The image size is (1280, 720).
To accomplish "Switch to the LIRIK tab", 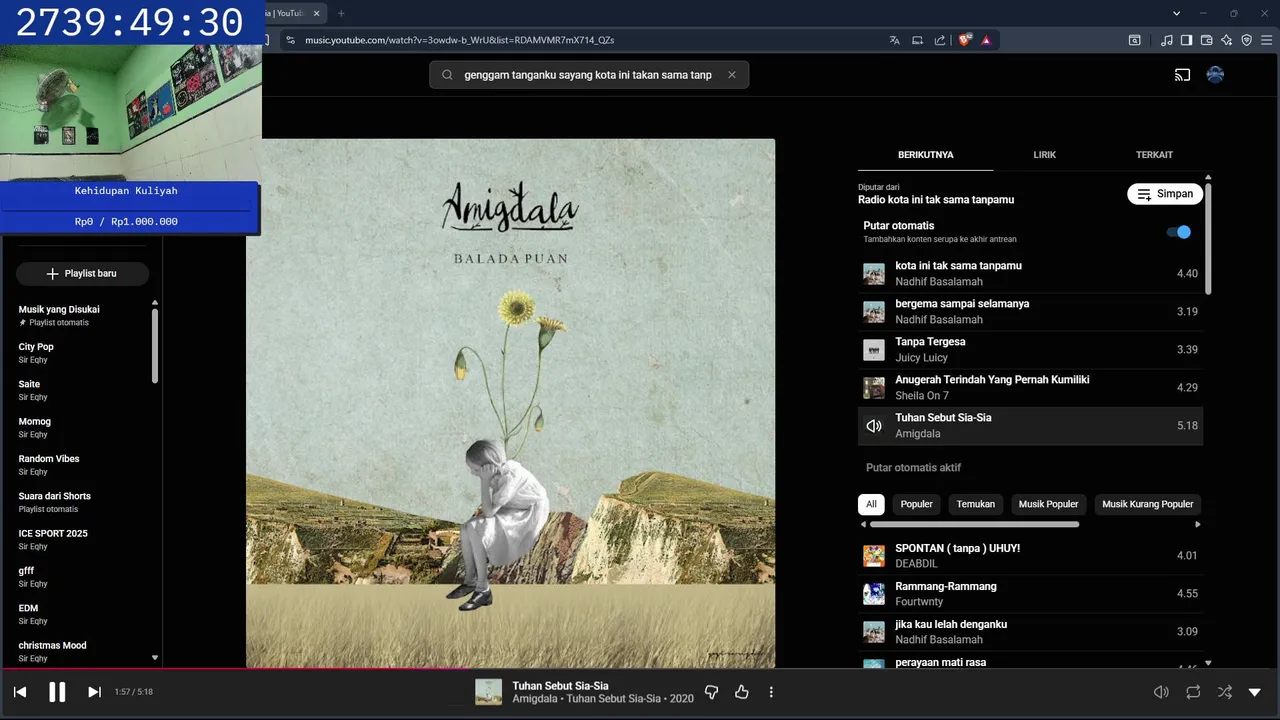I will [x=1045, y=155].
